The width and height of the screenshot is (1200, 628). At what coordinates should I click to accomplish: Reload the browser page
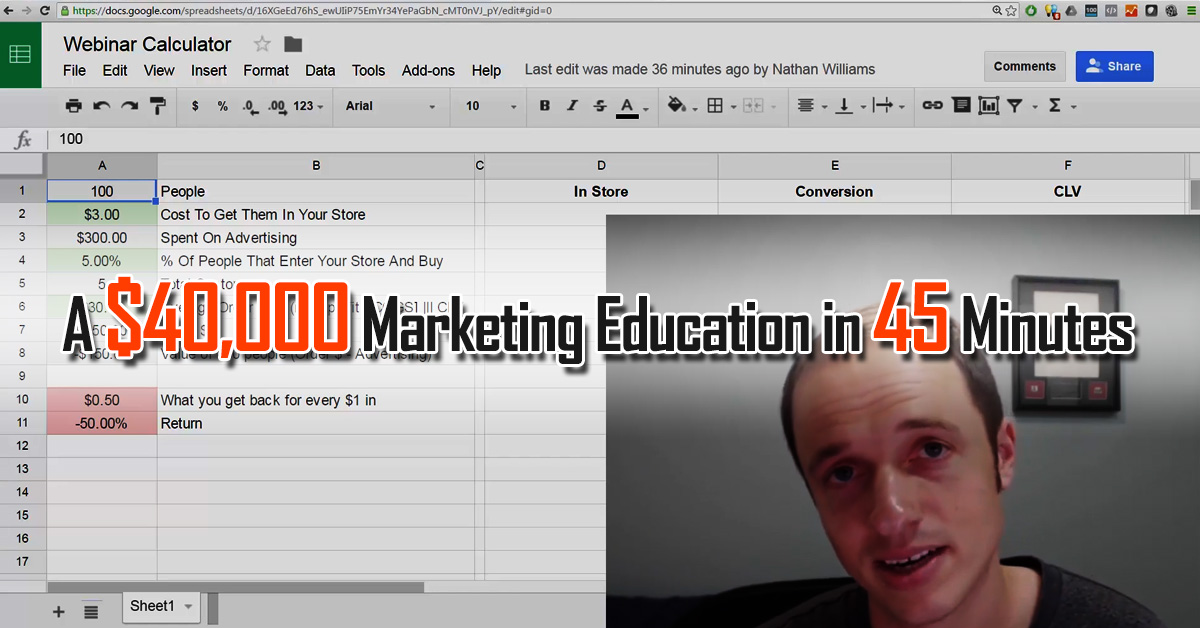point(47,10)
